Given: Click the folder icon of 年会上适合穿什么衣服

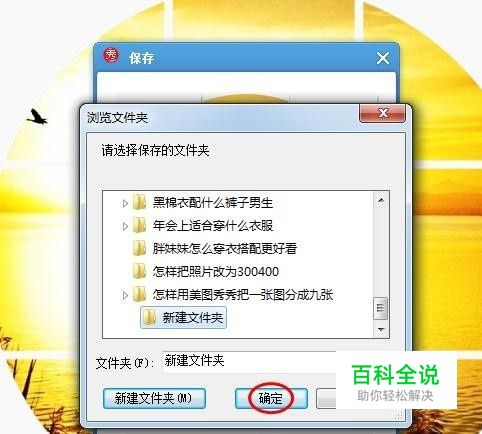Looking at the screenshot, I should coord(139,225).
